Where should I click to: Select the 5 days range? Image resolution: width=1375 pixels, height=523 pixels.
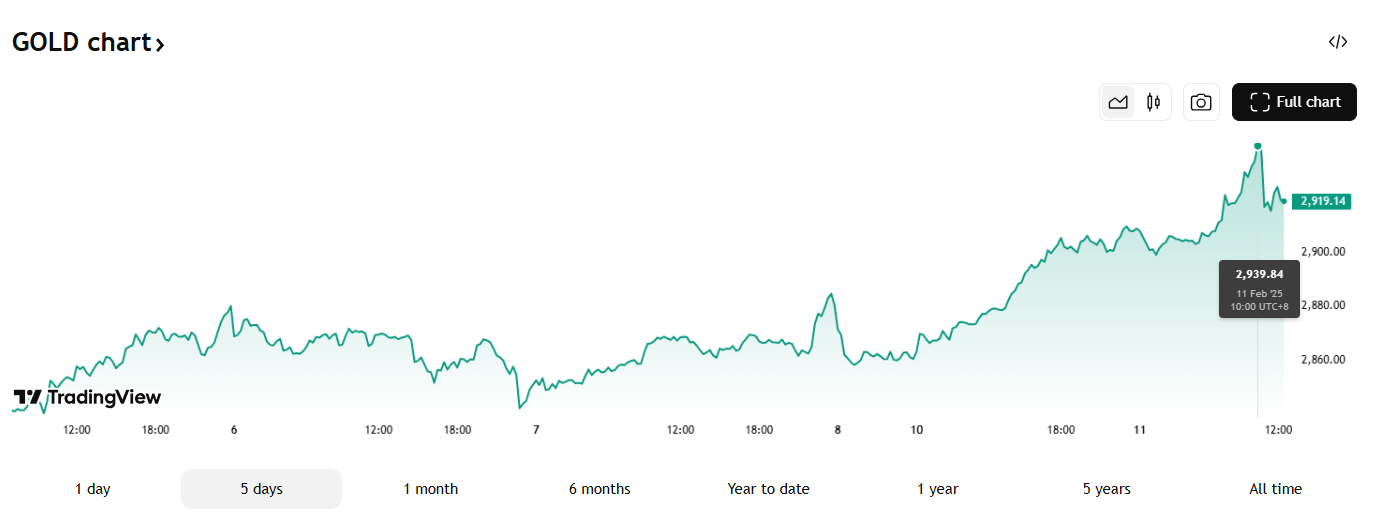[261, 489]
